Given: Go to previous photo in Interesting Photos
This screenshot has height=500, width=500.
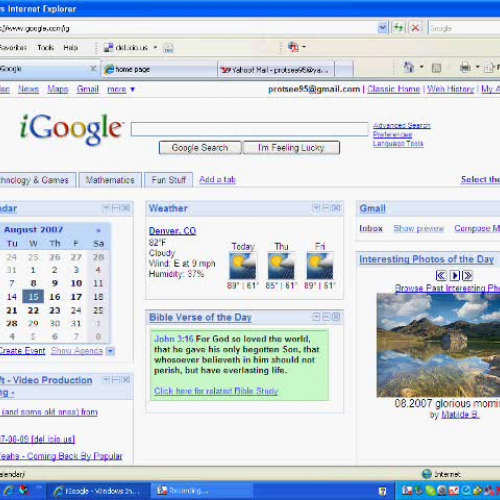Looking at the screenshot, I should [x=441, y=275].
